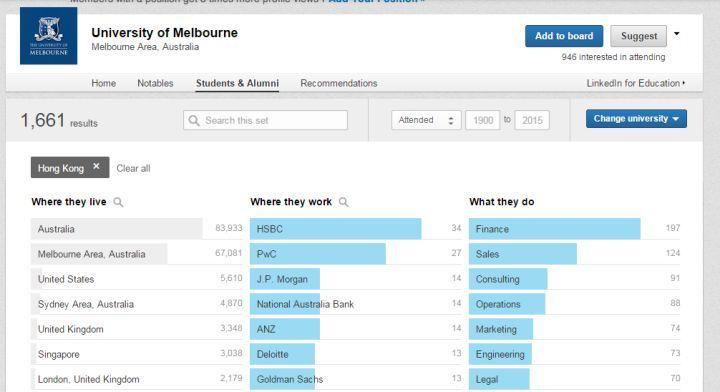Click the Add to board button
Screen dimensions: 720x392
pyautogui.click(x=564, y=36)
